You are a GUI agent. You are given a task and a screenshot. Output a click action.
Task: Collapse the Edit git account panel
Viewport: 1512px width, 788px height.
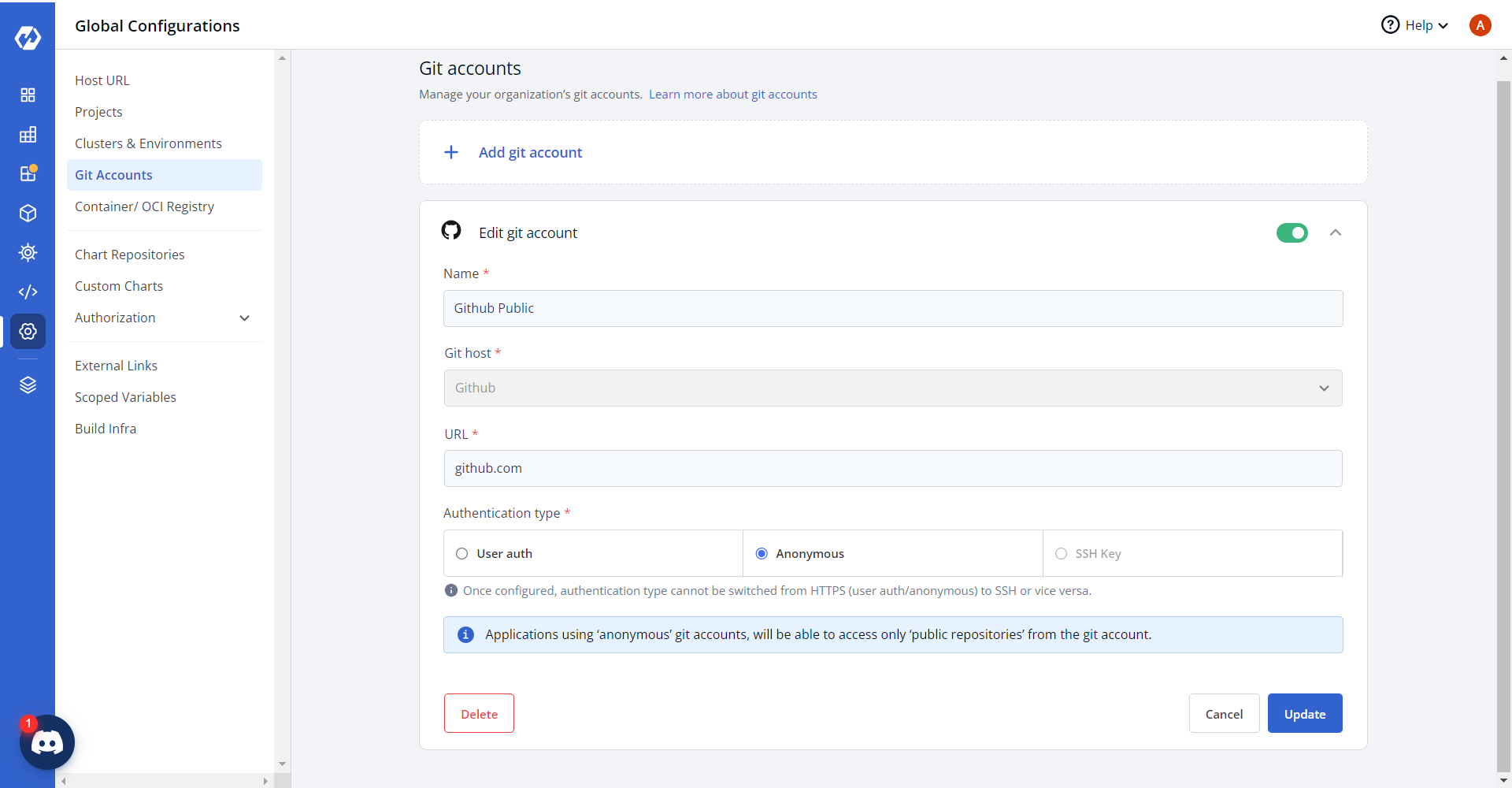coord(1336,233)
